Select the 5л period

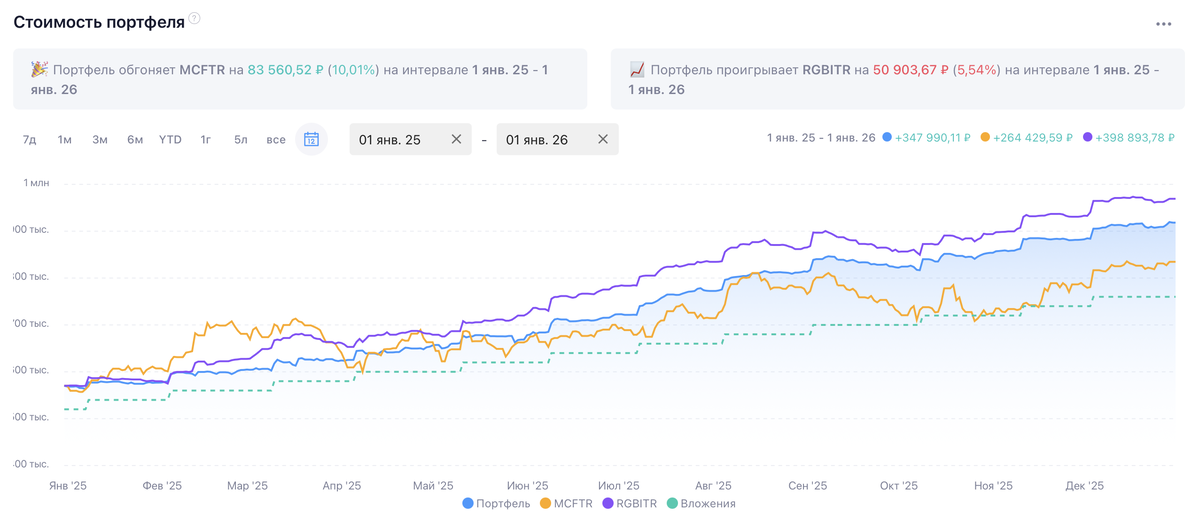pyautogui.click(x=241, y=139)
